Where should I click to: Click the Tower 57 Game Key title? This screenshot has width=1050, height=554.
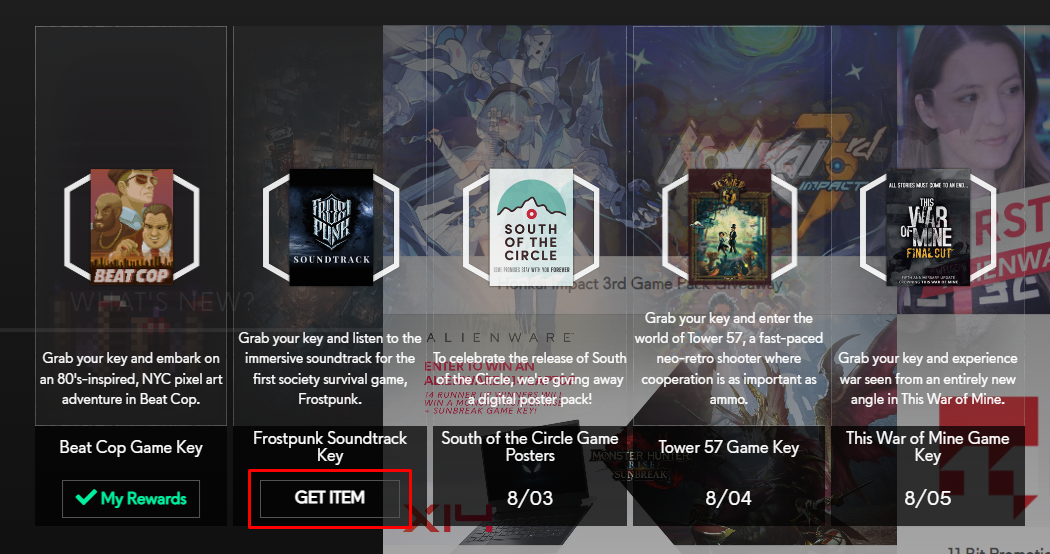tap(729, 447)
